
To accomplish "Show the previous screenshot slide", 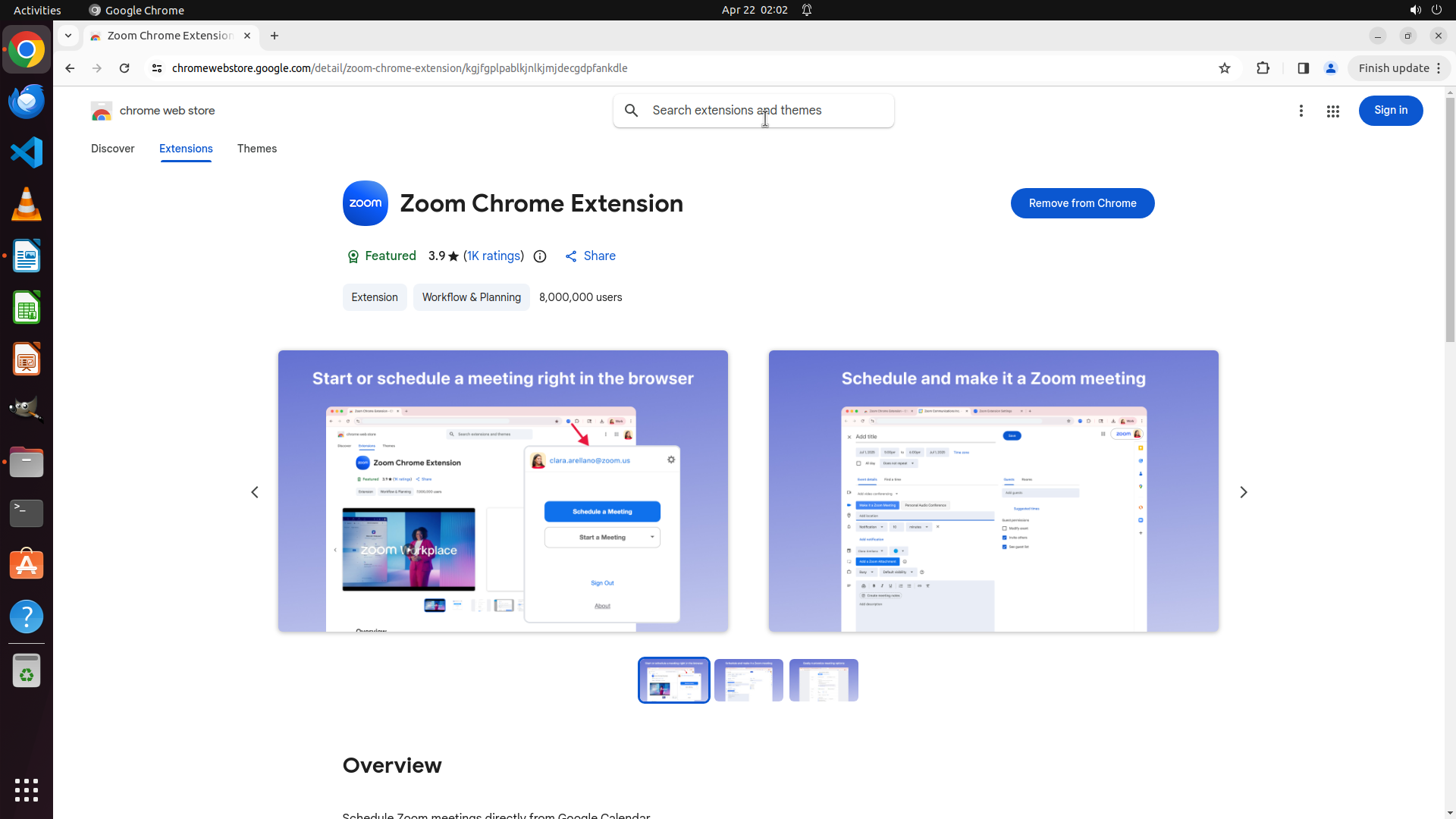I will (x=255, y=492).
